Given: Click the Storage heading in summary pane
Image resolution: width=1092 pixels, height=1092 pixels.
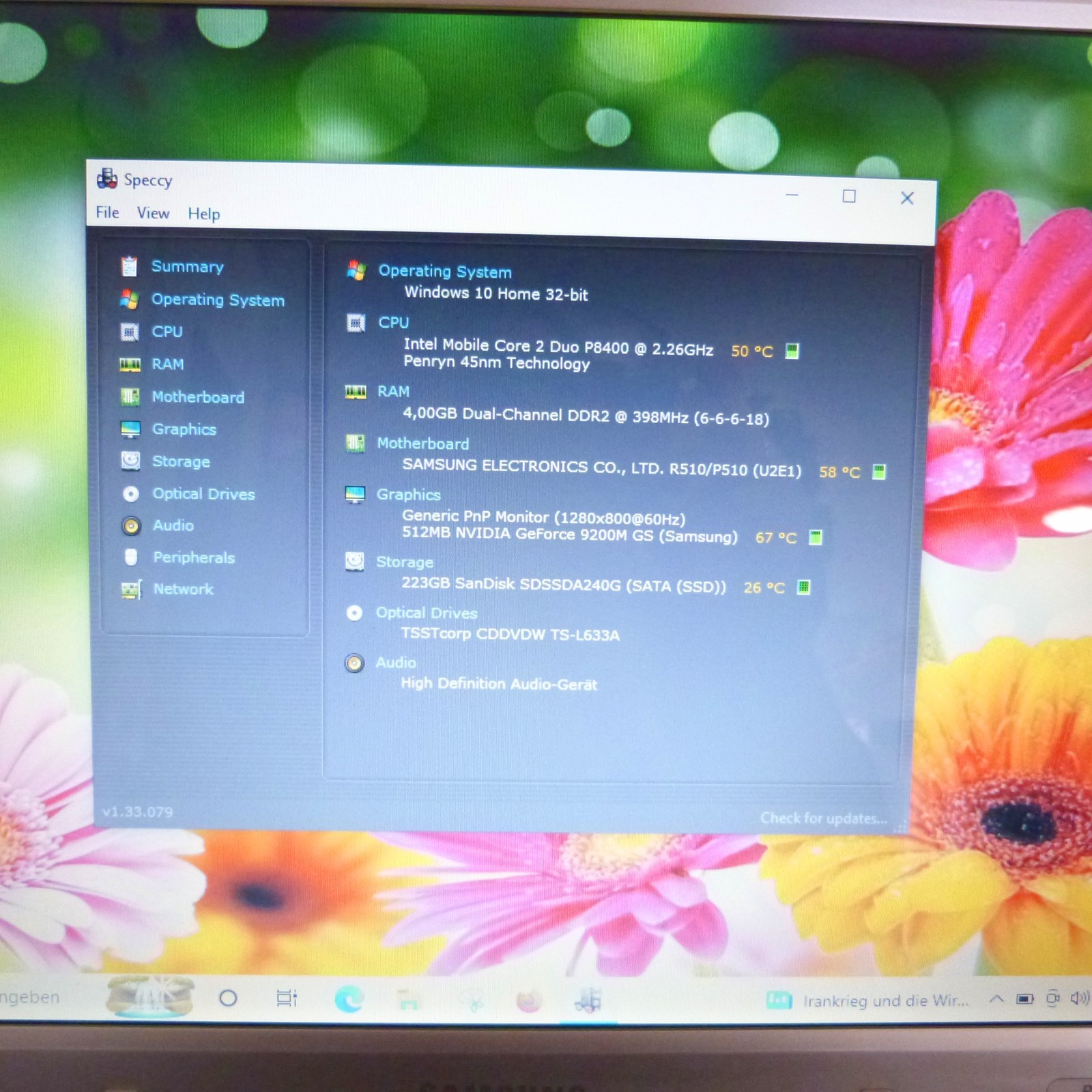Looking at the screenshot, I should pyautogui.click(x=405, y=562).
